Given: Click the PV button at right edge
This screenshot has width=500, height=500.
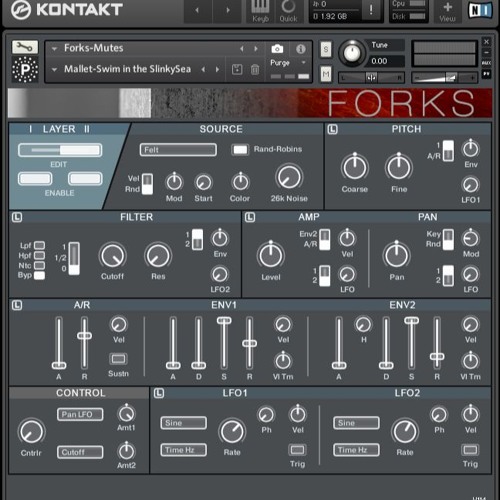Looking at the screenshot, I should click(486, 74).
